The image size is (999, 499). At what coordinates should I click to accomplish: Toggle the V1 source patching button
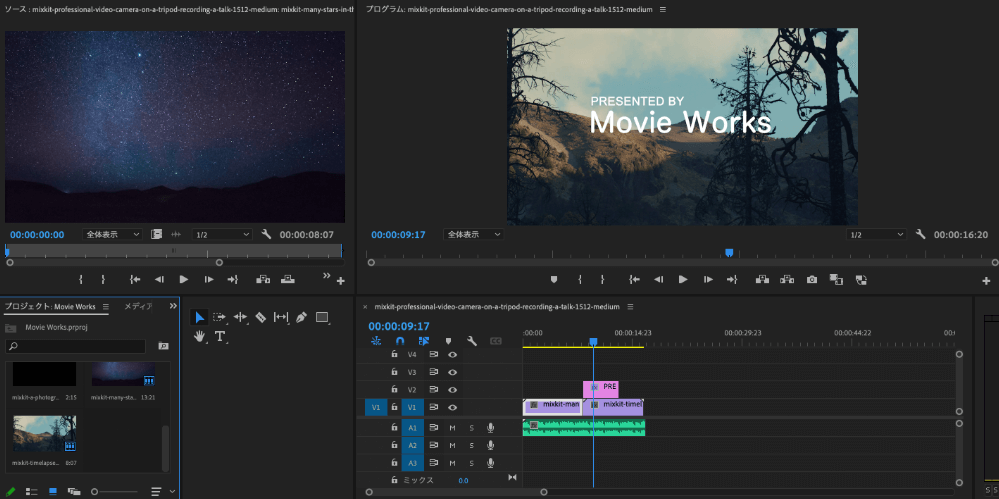(x=375, y=407)
